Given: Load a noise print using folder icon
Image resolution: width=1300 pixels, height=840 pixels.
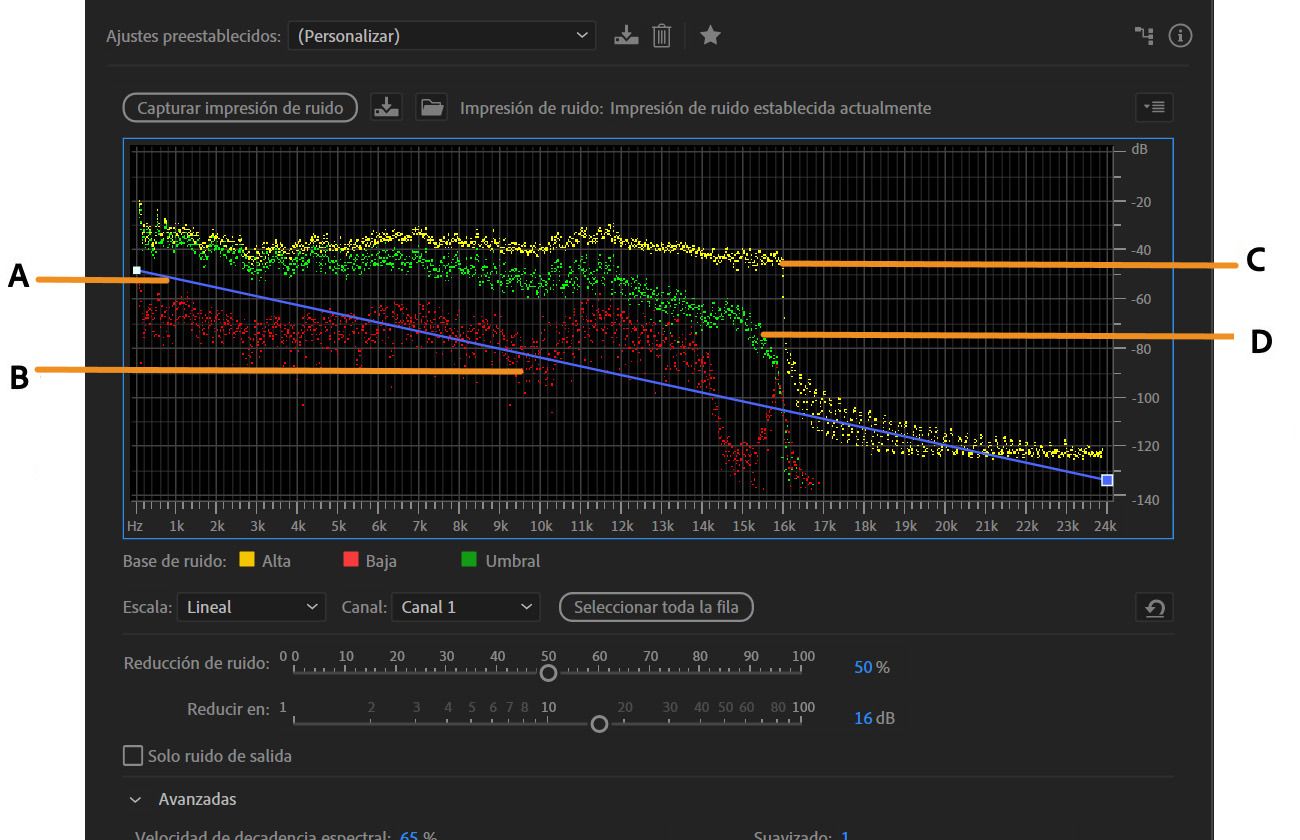Looking at the screenshot, I should 431,107.
